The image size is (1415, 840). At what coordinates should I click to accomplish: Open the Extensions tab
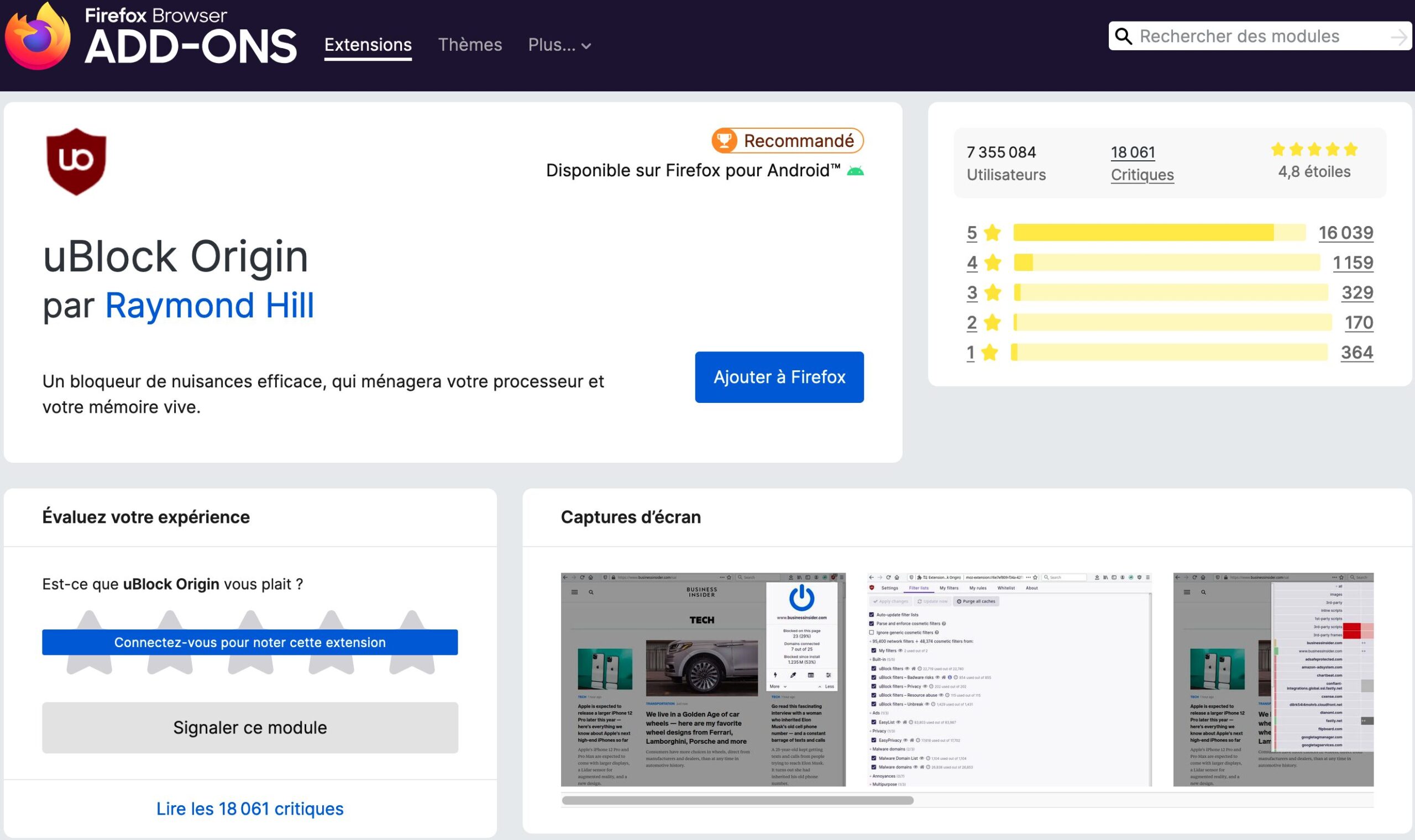(368, 45)
